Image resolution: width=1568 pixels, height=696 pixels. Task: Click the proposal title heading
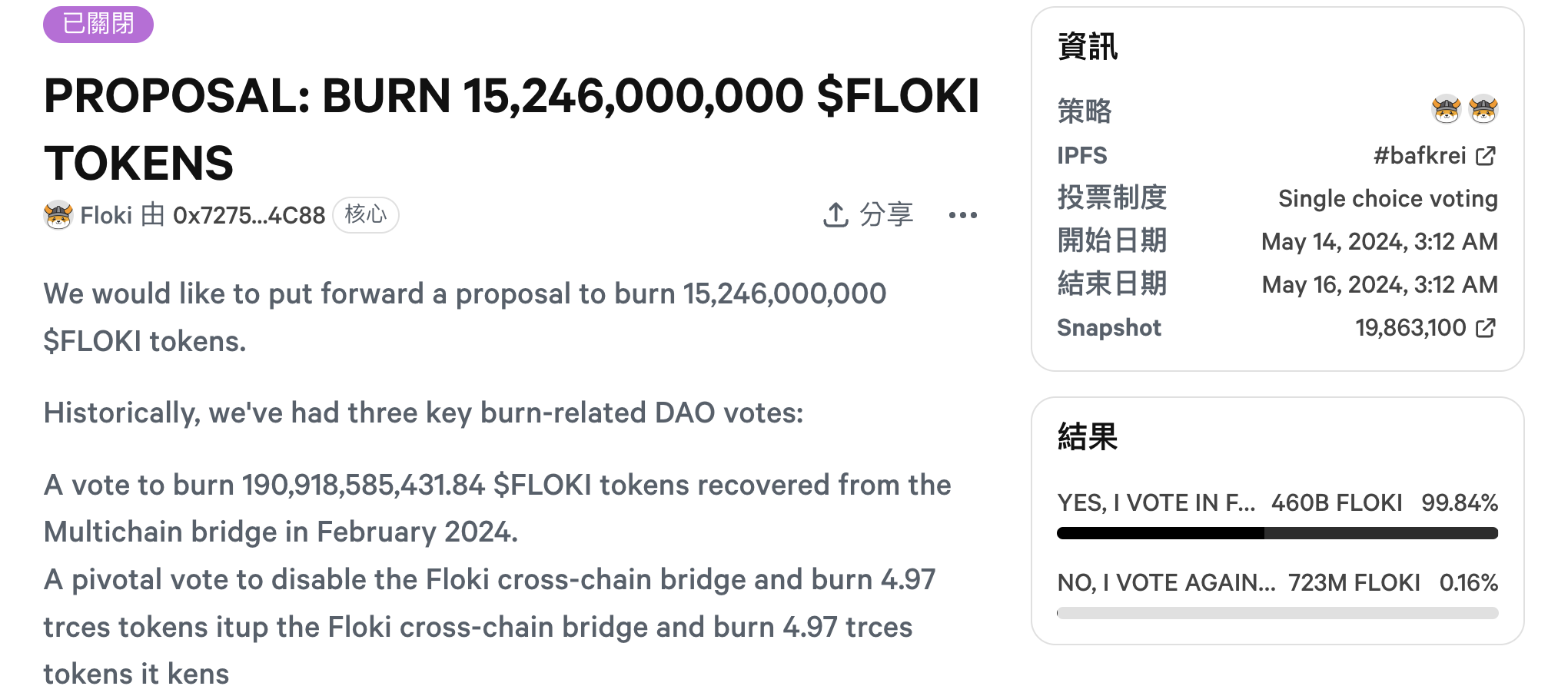click(512, 129)
